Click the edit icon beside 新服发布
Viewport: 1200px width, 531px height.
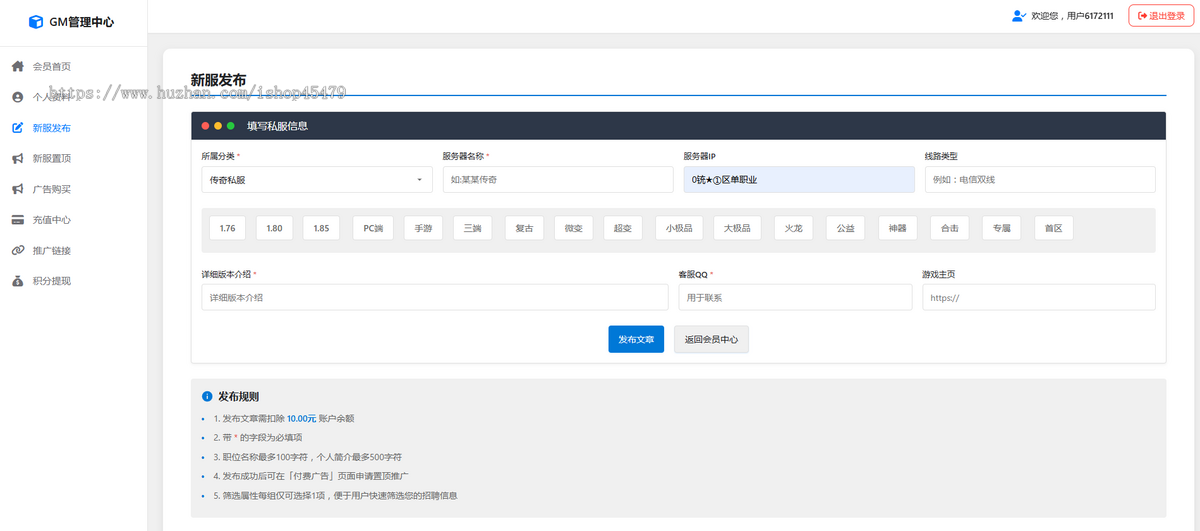(x=17, y=128)
